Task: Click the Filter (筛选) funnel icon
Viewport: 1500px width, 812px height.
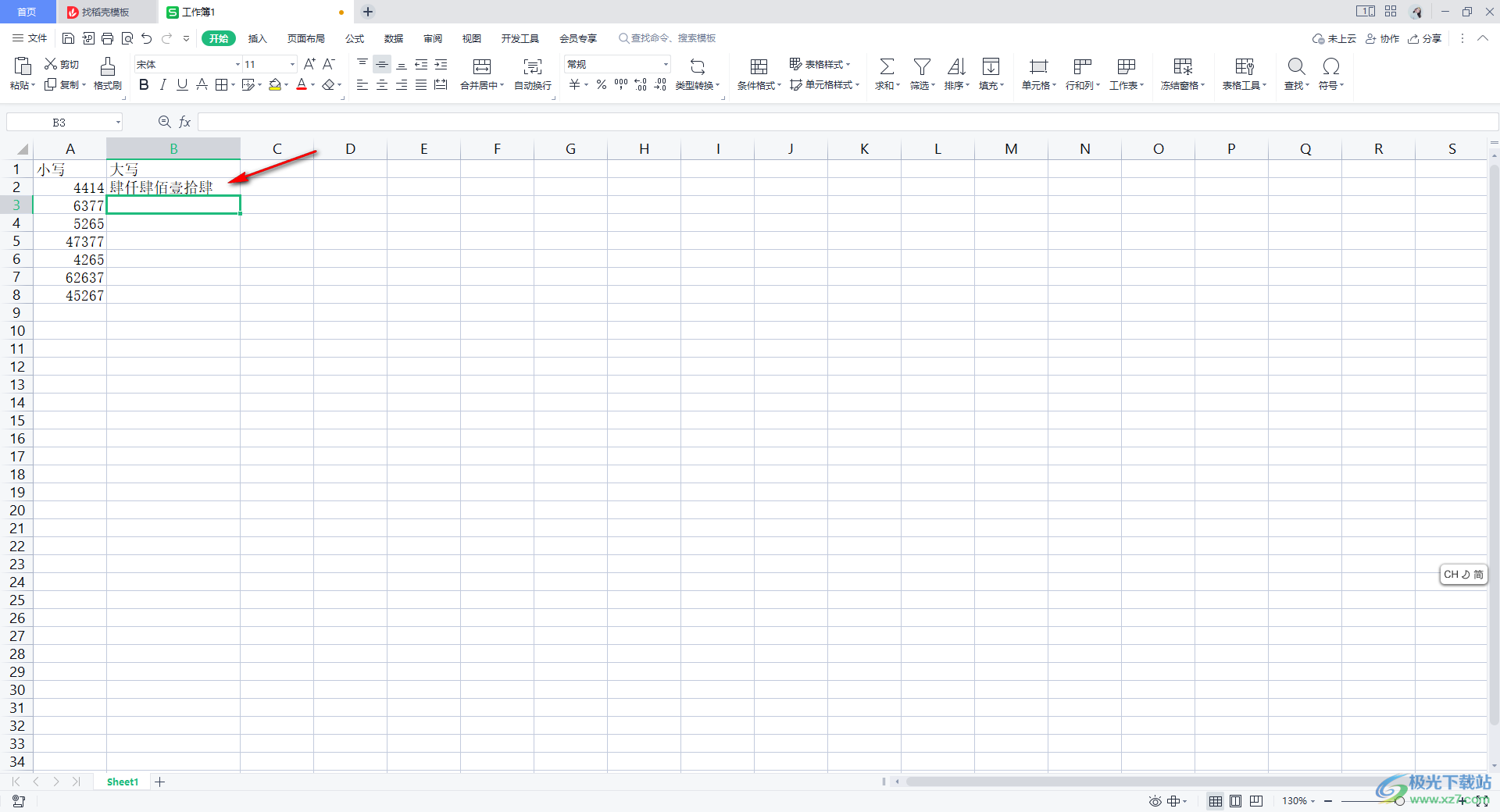Action: [x=922, y=66]
